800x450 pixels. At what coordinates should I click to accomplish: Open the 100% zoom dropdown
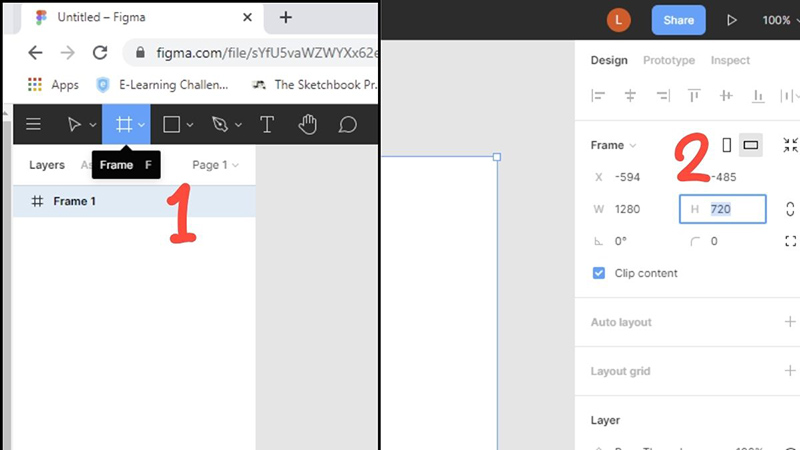click(x=777, y=20)
